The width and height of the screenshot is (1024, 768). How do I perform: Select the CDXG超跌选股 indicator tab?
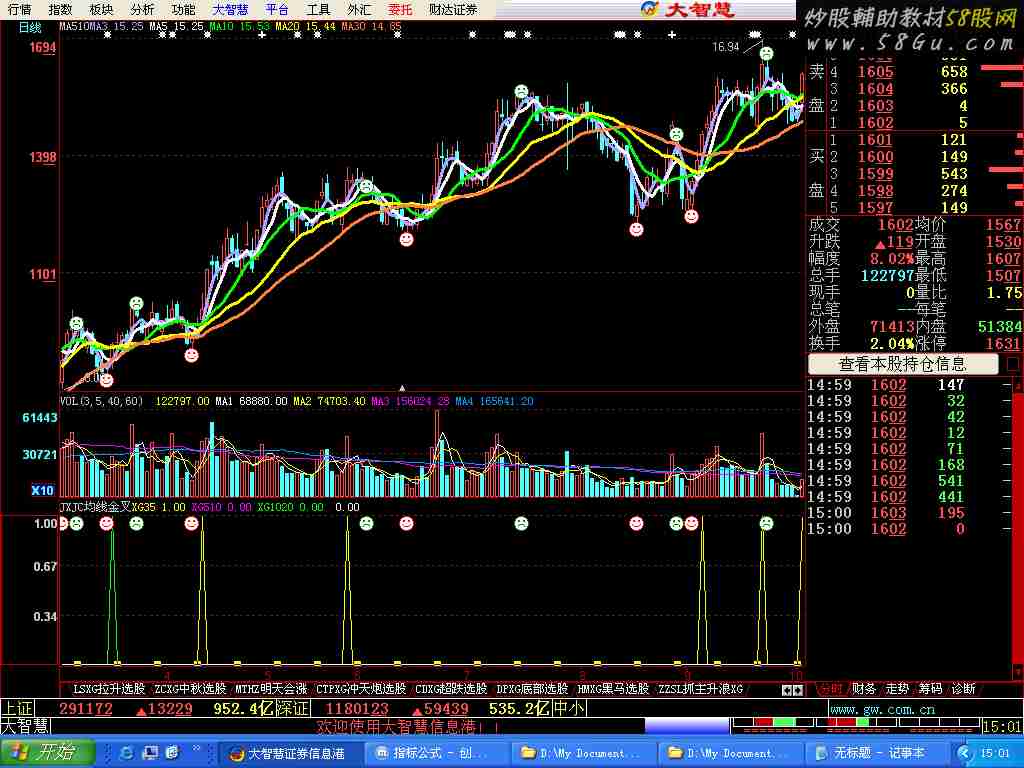451,689
